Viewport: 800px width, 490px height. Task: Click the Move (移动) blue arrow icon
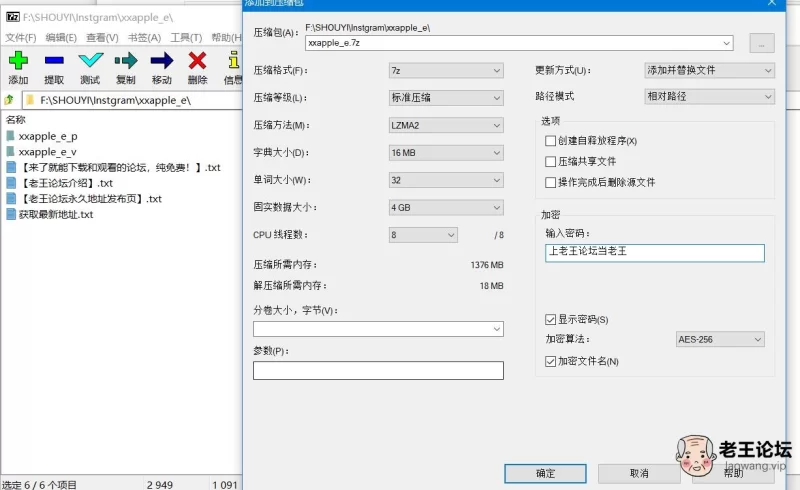(x=162, y=60)
